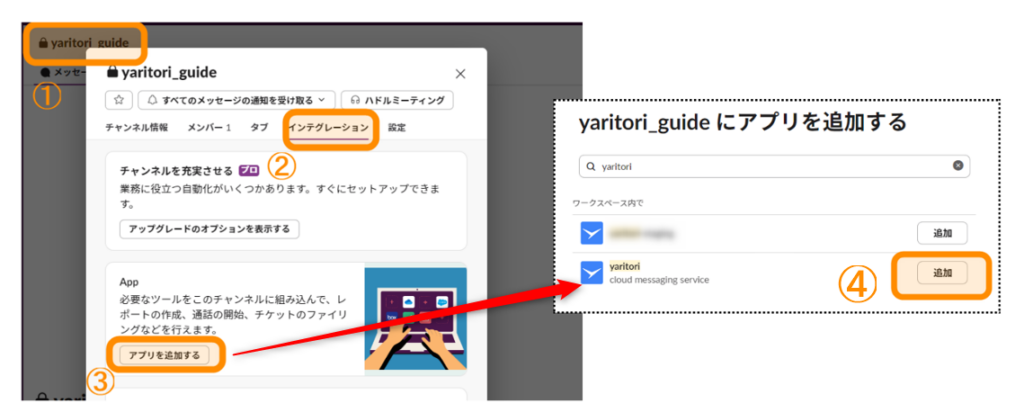Click アップグレードのオプションを表示する button
The height and width of the screenshot is (412, 1024).
[x=208, y=229]
